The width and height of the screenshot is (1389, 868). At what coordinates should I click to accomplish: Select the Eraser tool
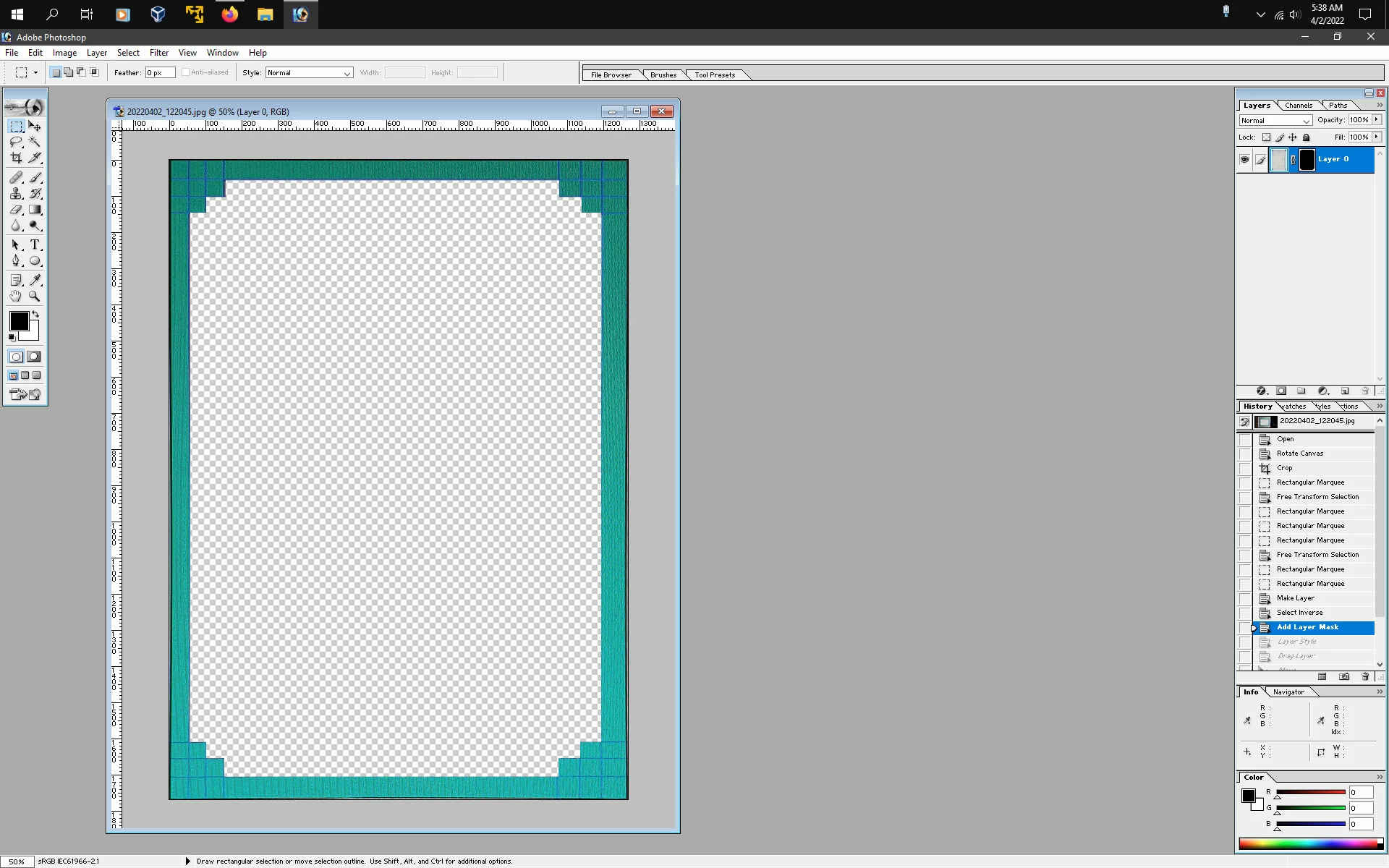pyautogui.click(x=16, y=210)
